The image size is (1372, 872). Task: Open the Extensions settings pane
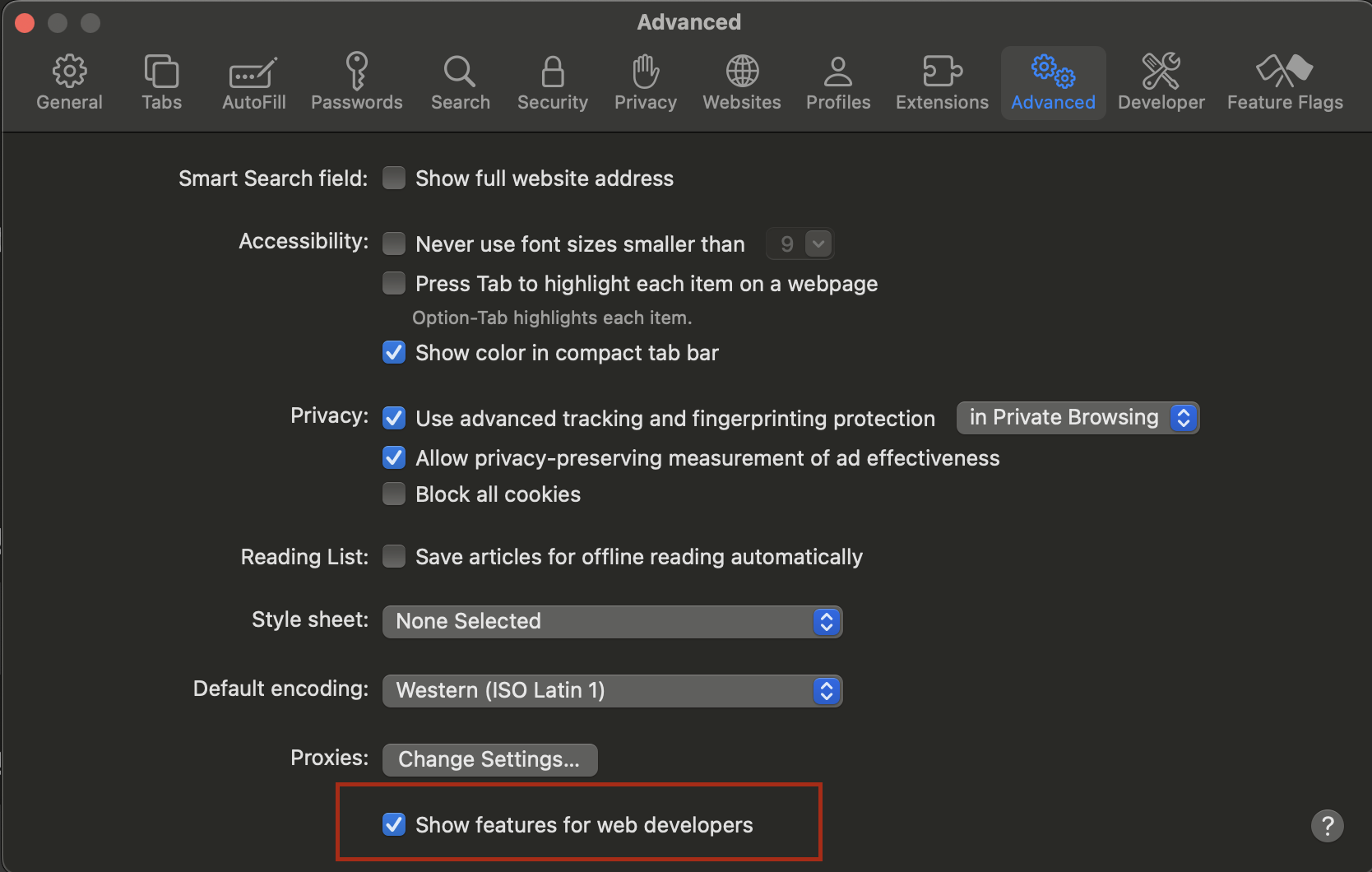(941, 81)
